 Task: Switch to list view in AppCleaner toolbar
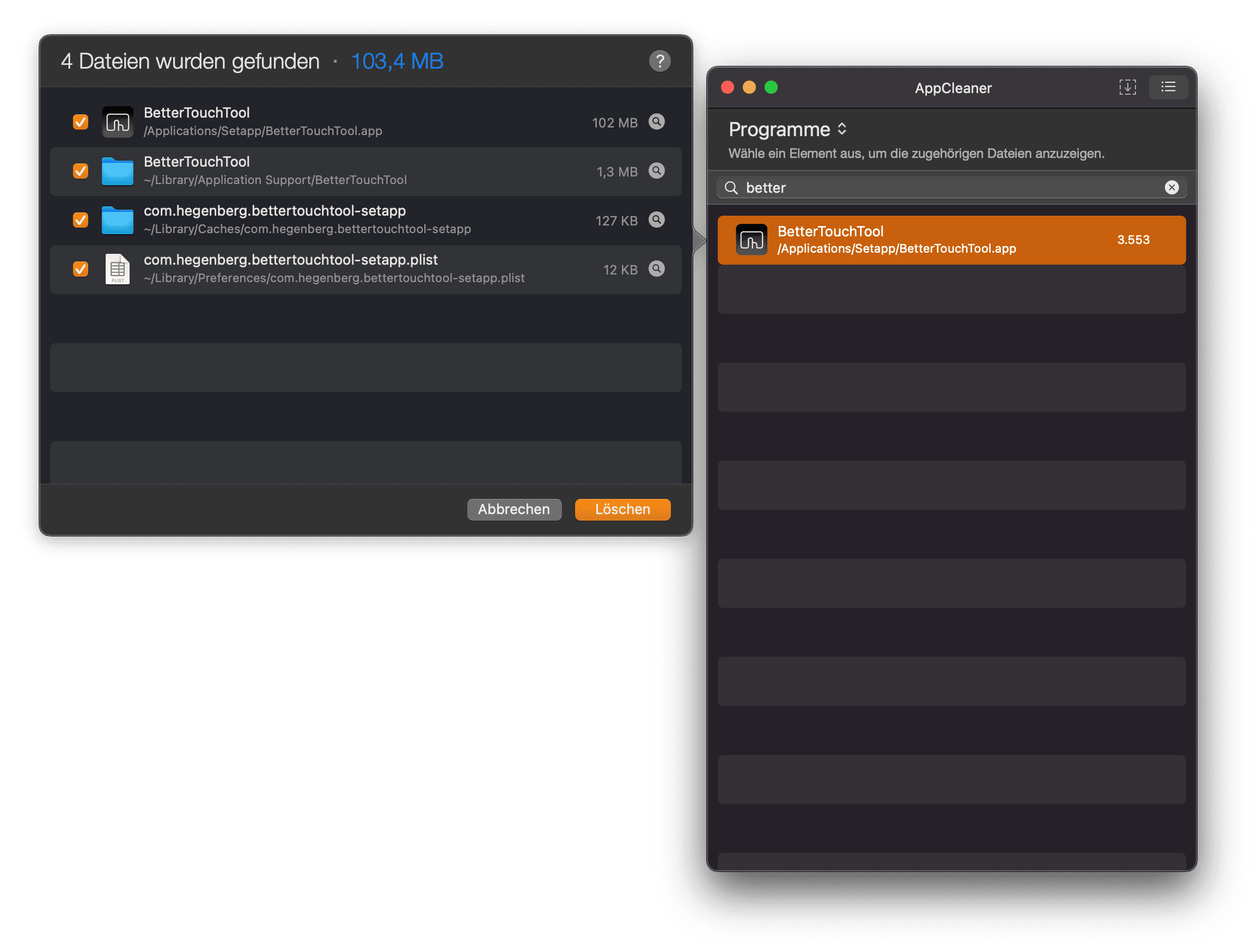1168,87
